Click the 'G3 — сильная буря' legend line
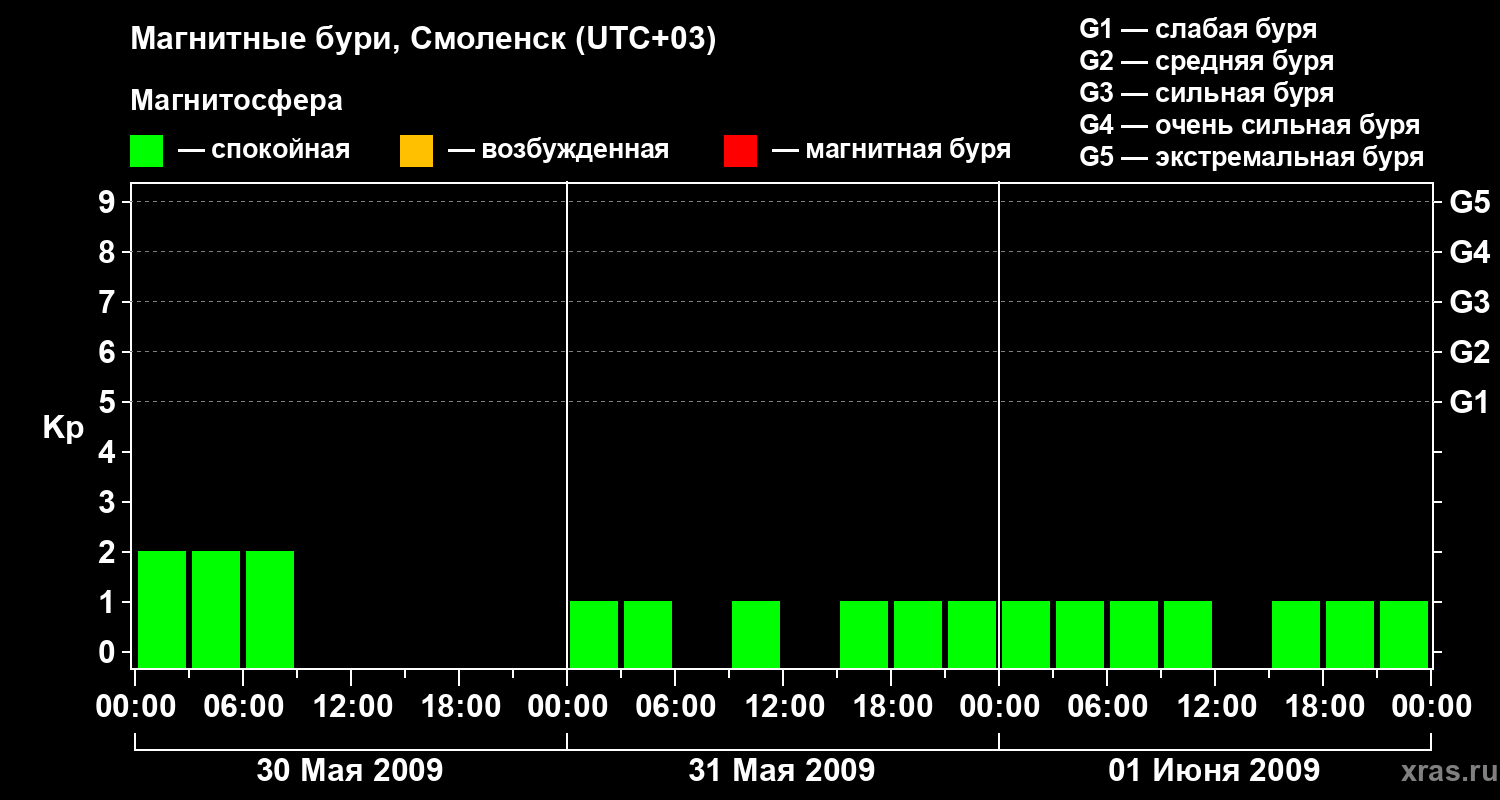Screen dimensions: 1500x800 click(x=1207, y=93)
